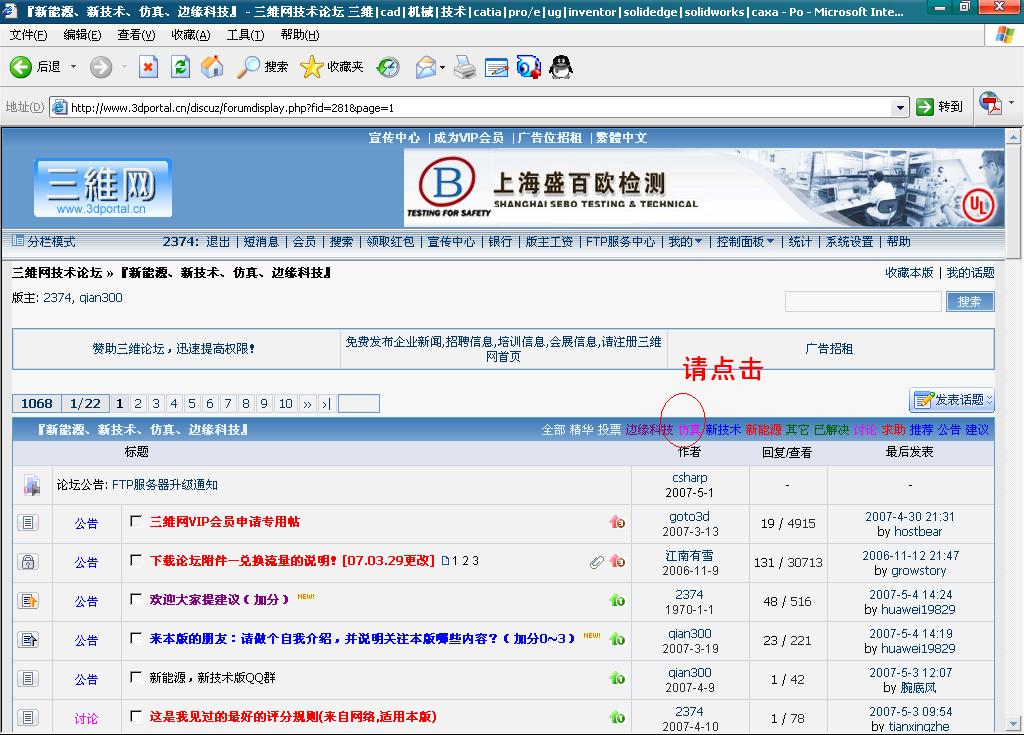Tick checkbox for 这是我见过的最好的评分规则 thread
1024x735 pixels.
click(136, 716)
